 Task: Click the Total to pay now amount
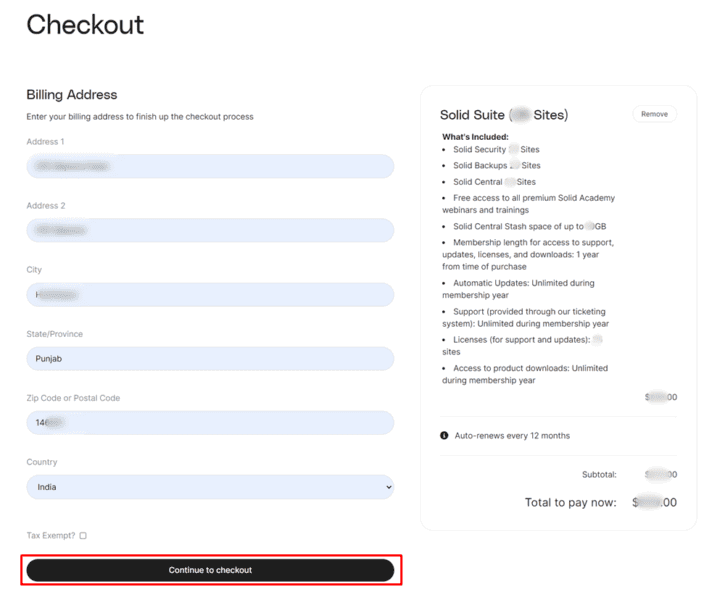(x=654, y=502)
